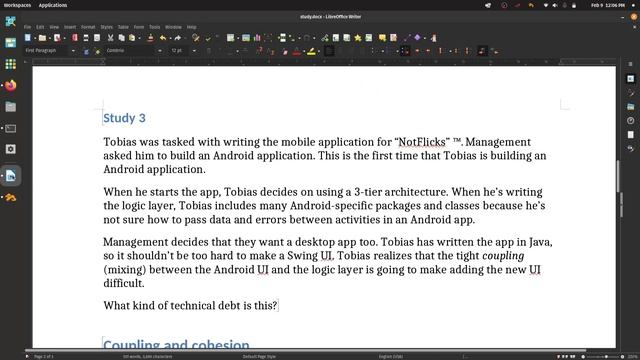Viewport: 640px width, 360px height.
Task: Open the Applications menu in top bar
Action: [x=53, y=5]
